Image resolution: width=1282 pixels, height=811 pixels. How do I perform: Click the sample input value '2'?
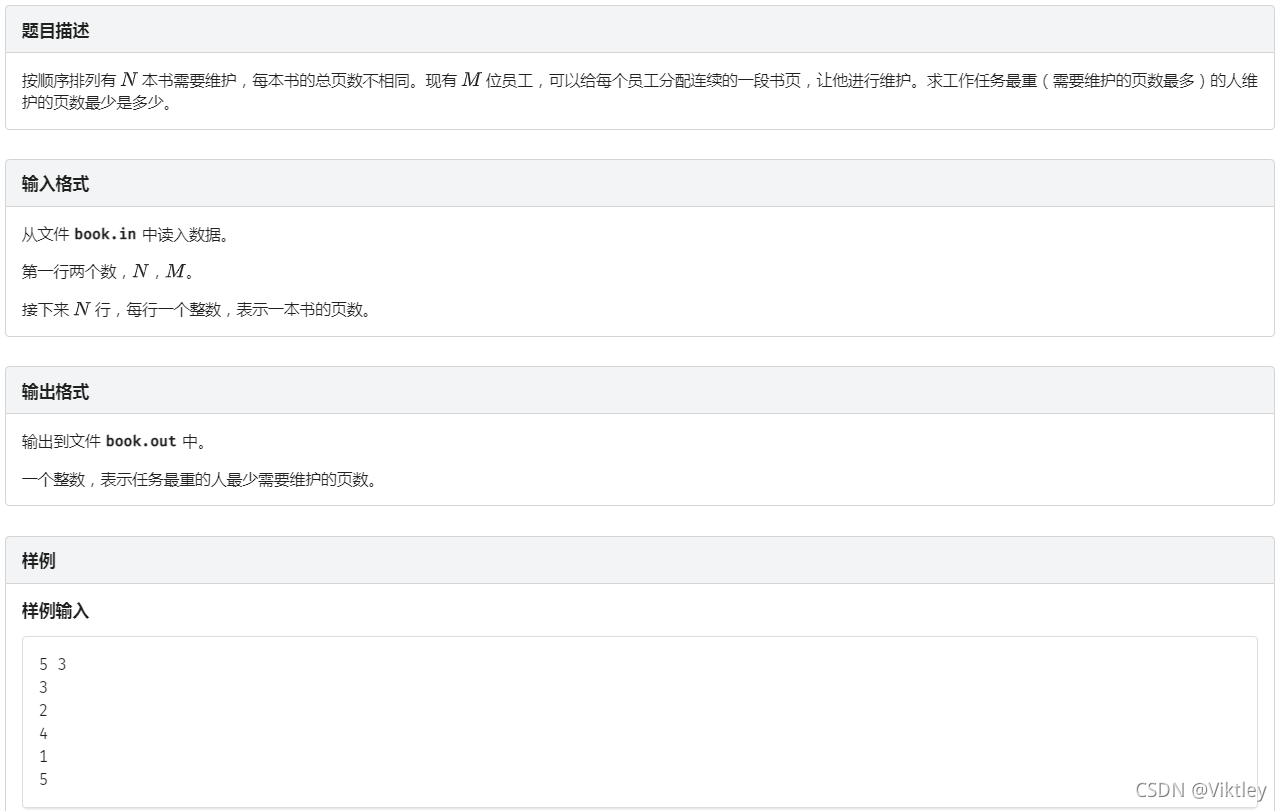click(43, 711)
